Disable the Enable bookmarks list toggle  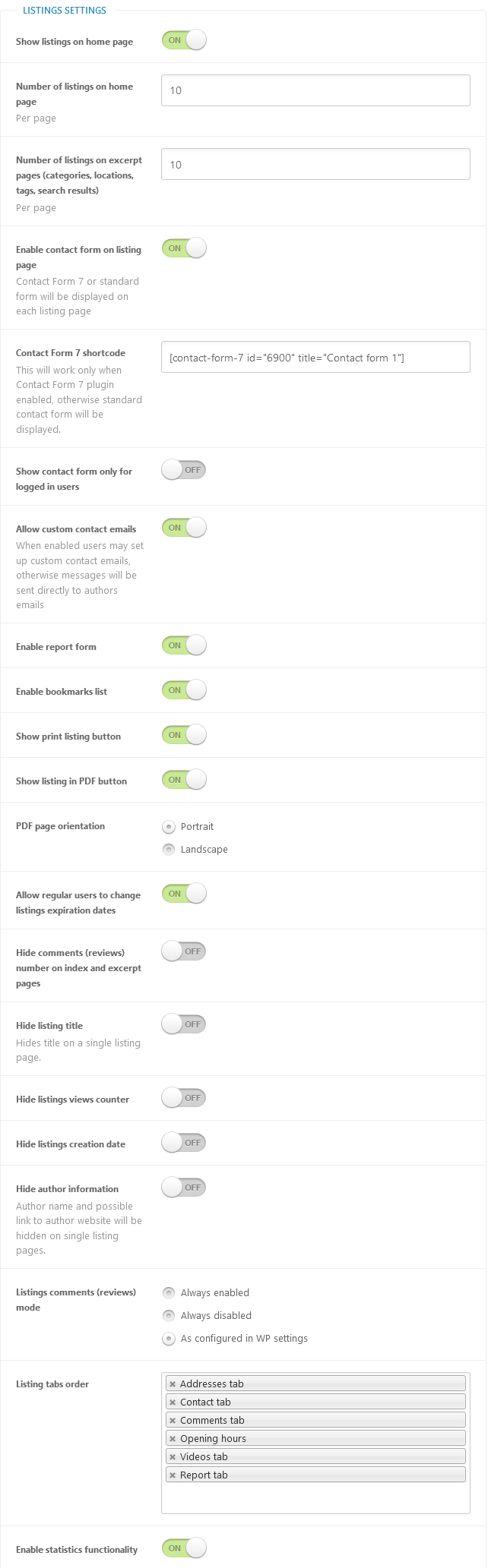184,690
